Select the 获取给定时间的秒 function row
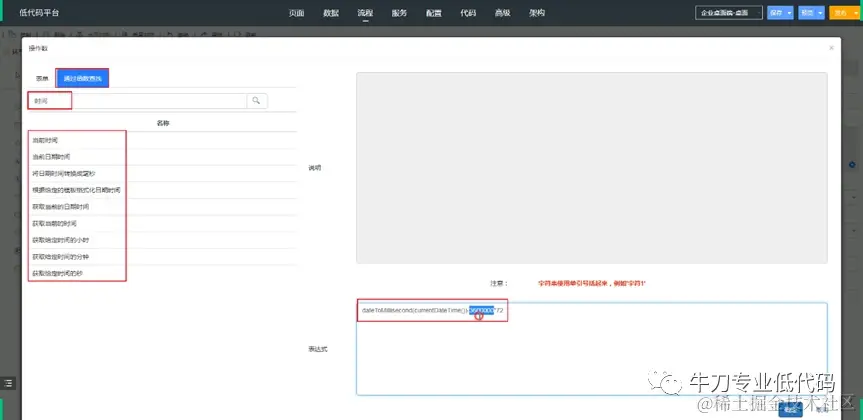This screenshot has height=420, width=863. click(x=162, y=273)
